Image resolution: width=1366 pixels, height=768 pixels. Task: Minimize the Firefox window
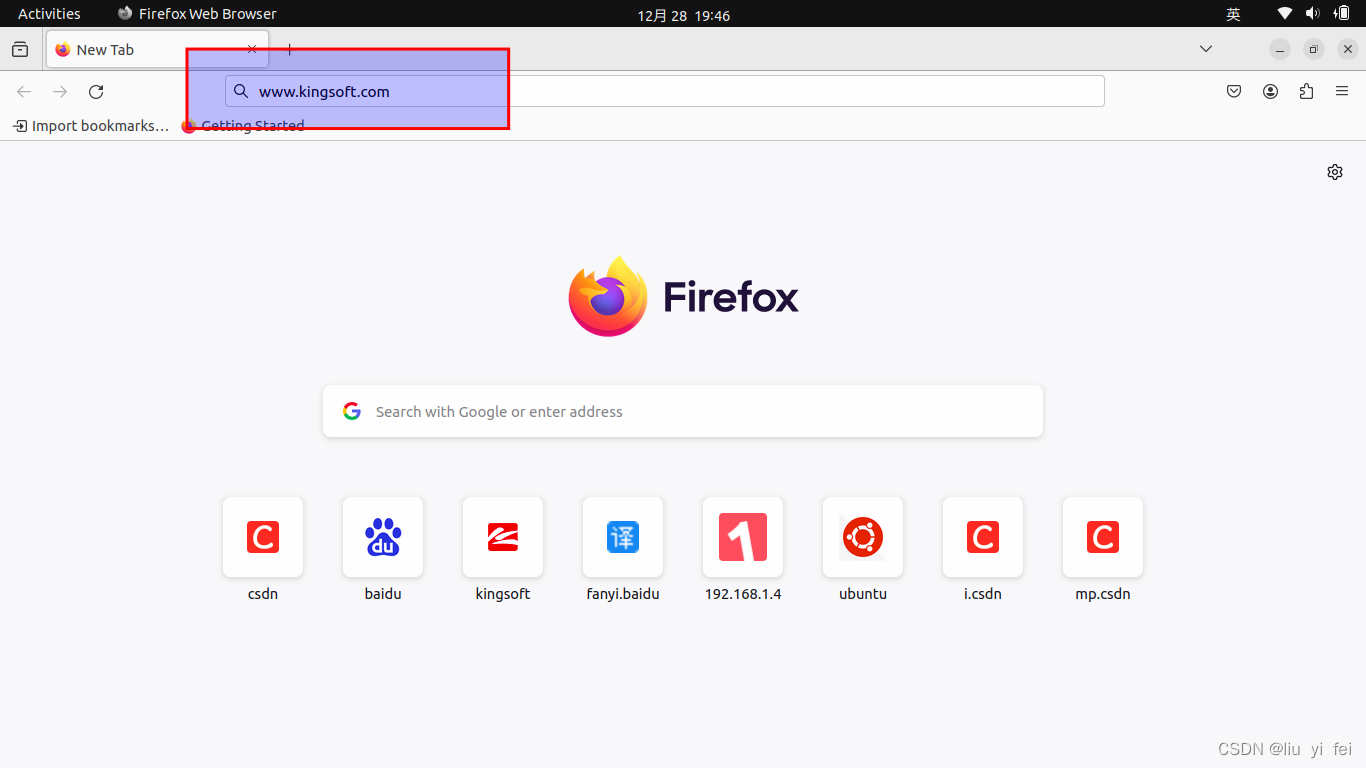tap(1280, 49)
